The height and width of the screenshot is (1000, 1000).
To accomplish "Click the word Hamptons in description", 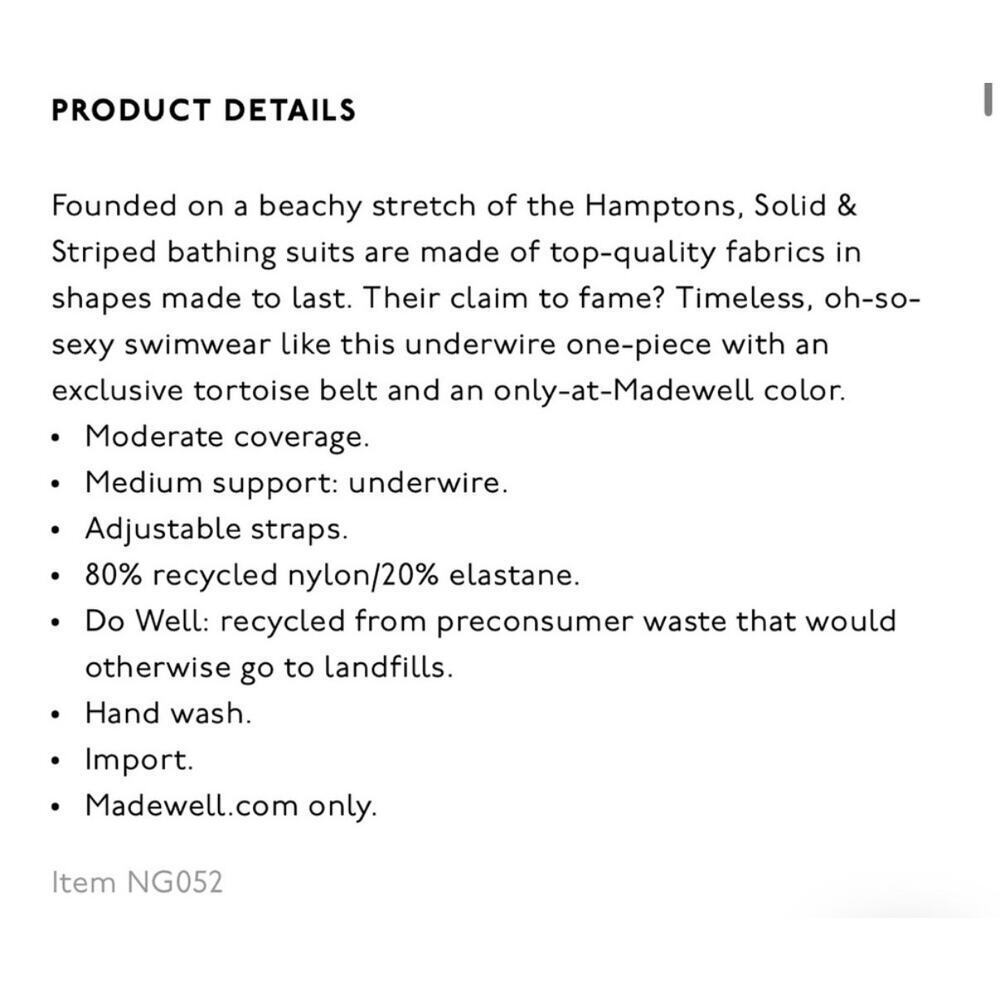I will pos(665,207).
